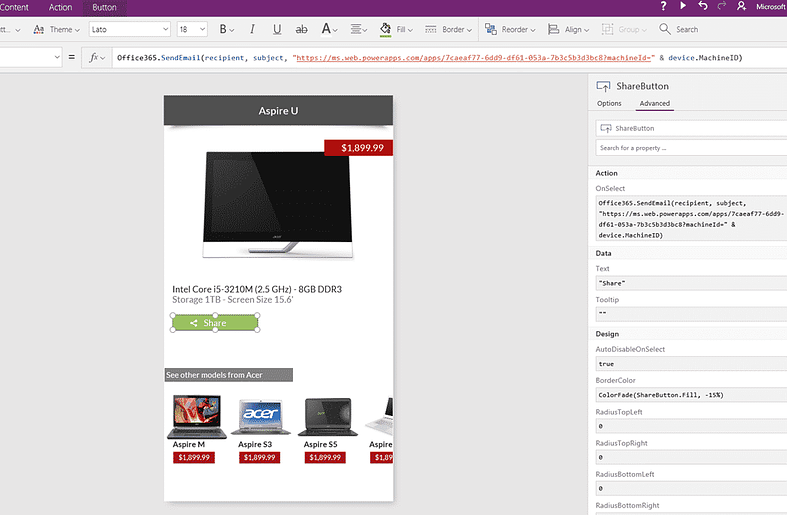The image size is (787, 515).
Task: Open text alignment options
Action: click(x=358, y=30)
